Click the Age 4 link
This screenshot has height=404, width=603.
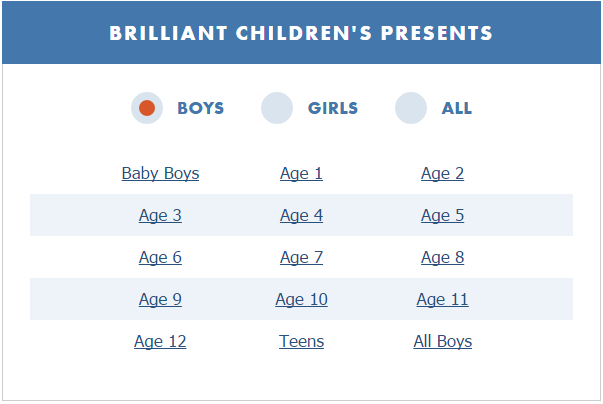[301, 215]
